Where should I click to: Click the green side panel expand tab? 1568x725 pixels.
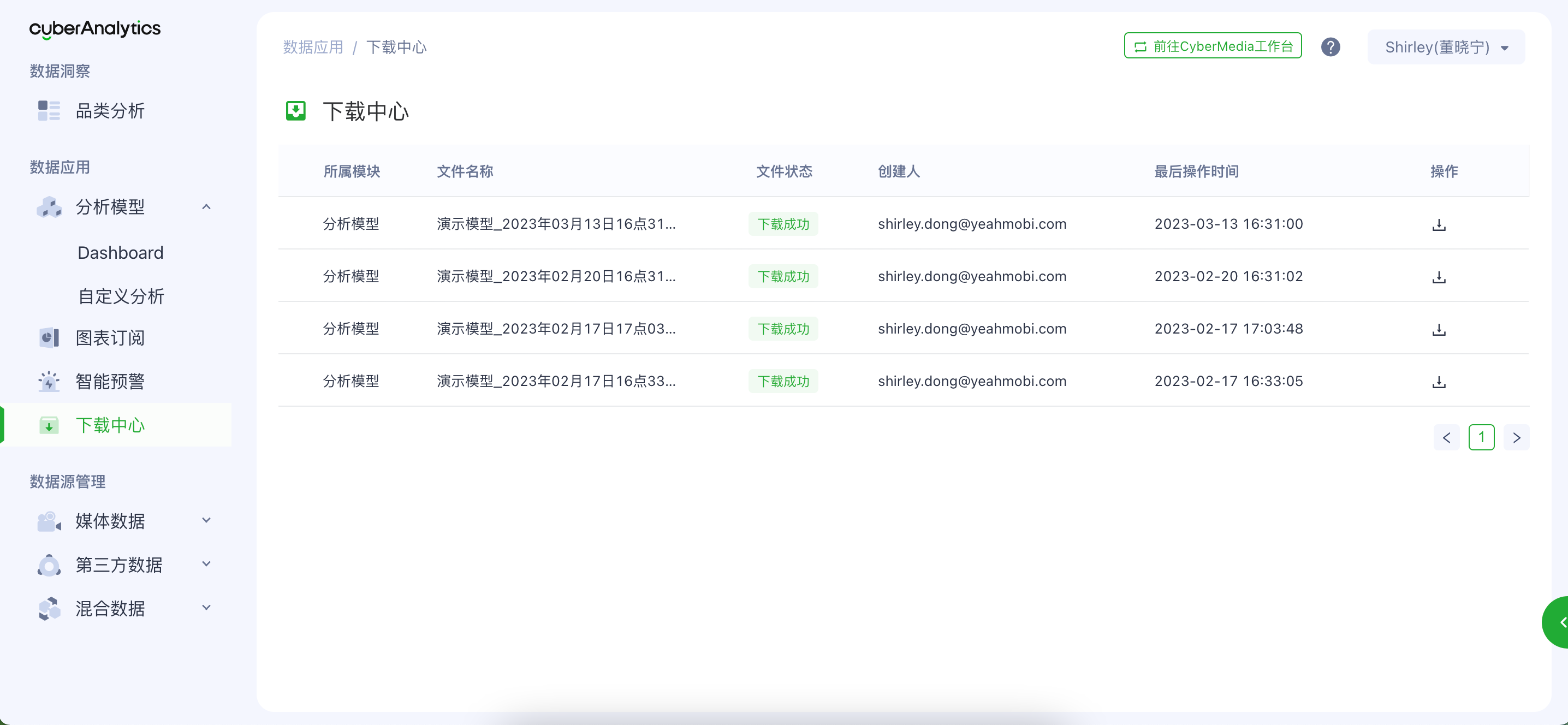[1558, 621]
